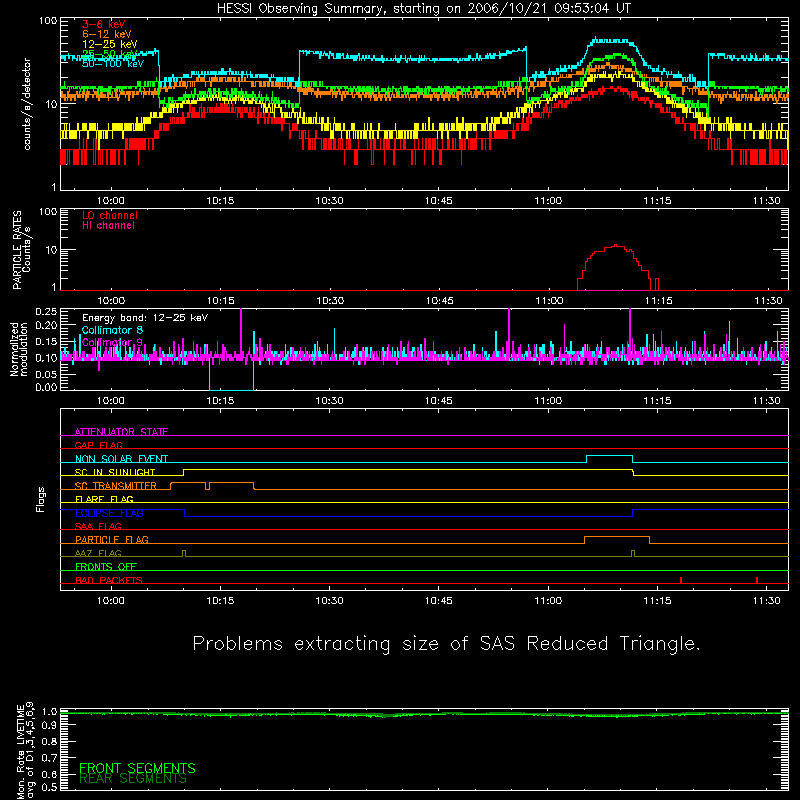Select the Collimator 9 legend label
This screenshot has height=800, width=800.
112,342
